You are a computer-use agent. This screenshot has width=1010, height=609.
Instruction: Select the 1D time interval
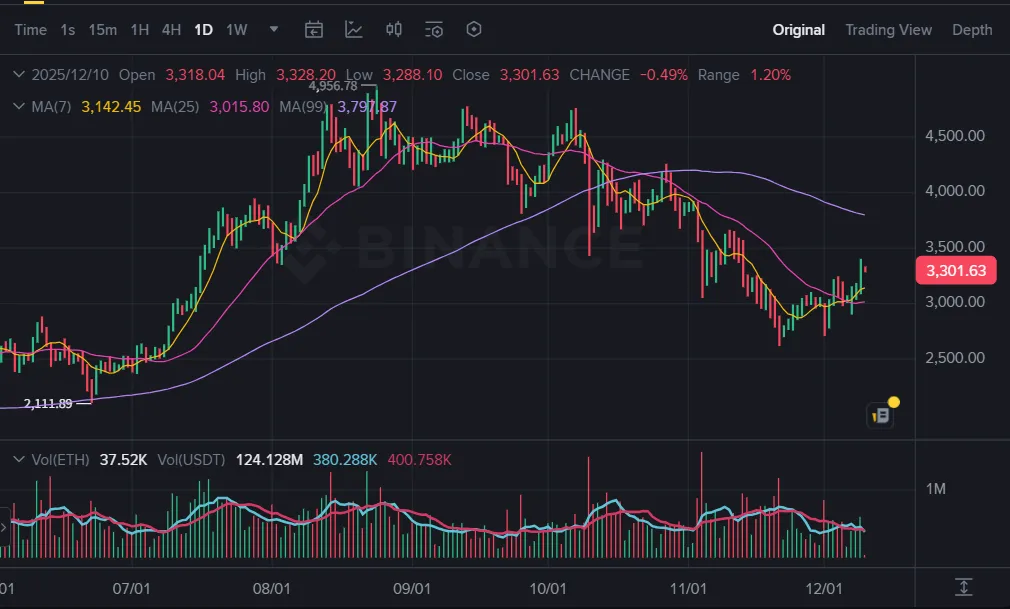pyautogui.click(x=203, y=30)
